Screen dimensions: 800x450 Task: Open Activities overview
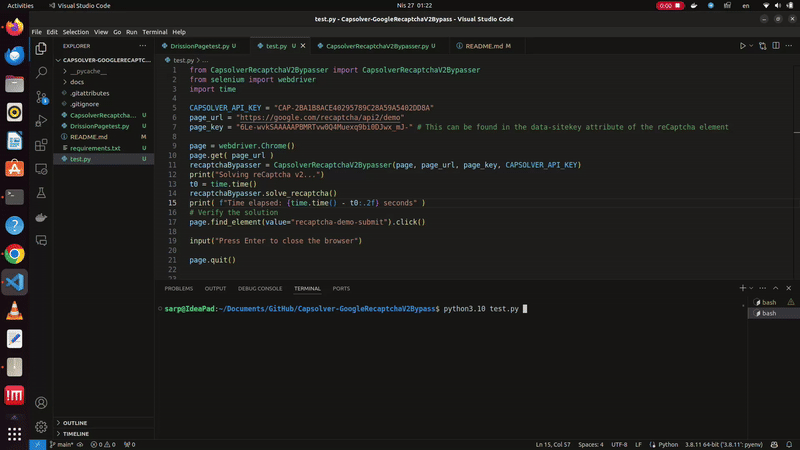tap(20, 6)
